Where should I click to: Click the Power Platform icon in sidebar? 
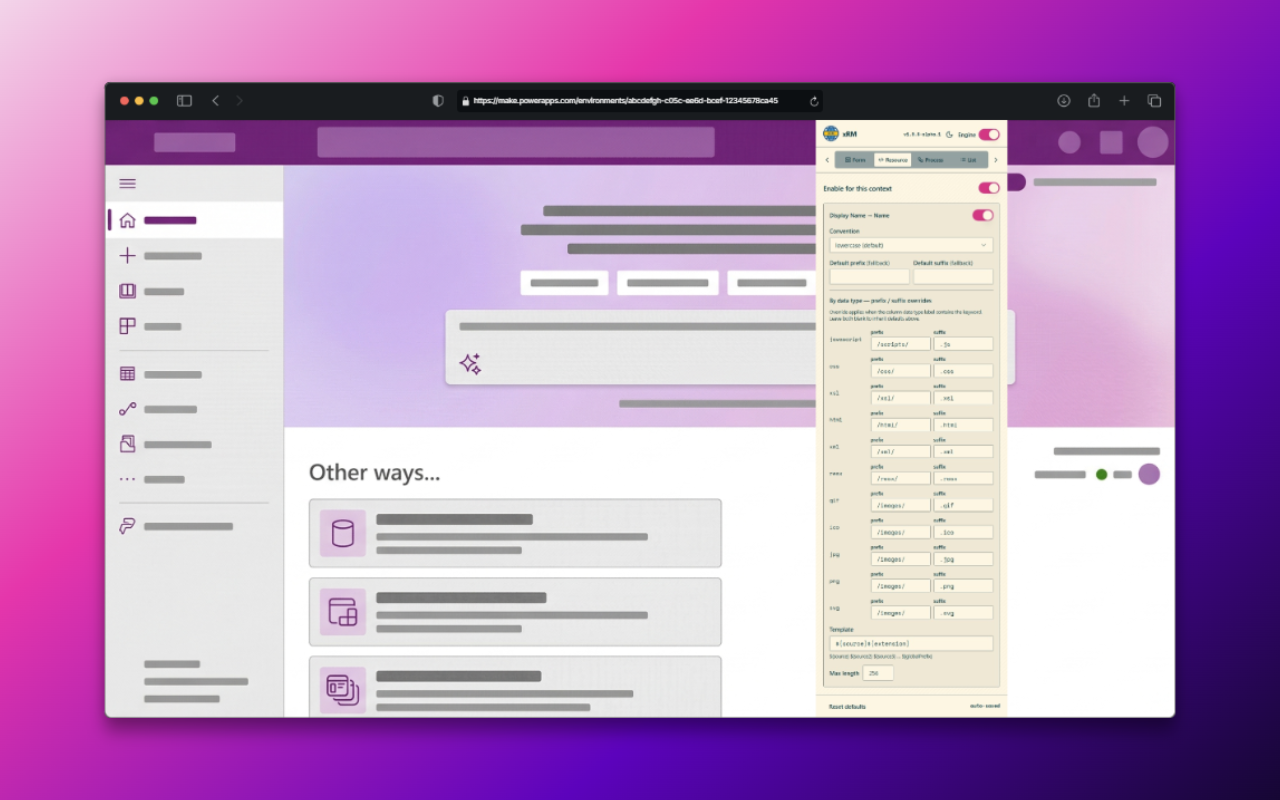pyautogui.click(x=127, y=526)
